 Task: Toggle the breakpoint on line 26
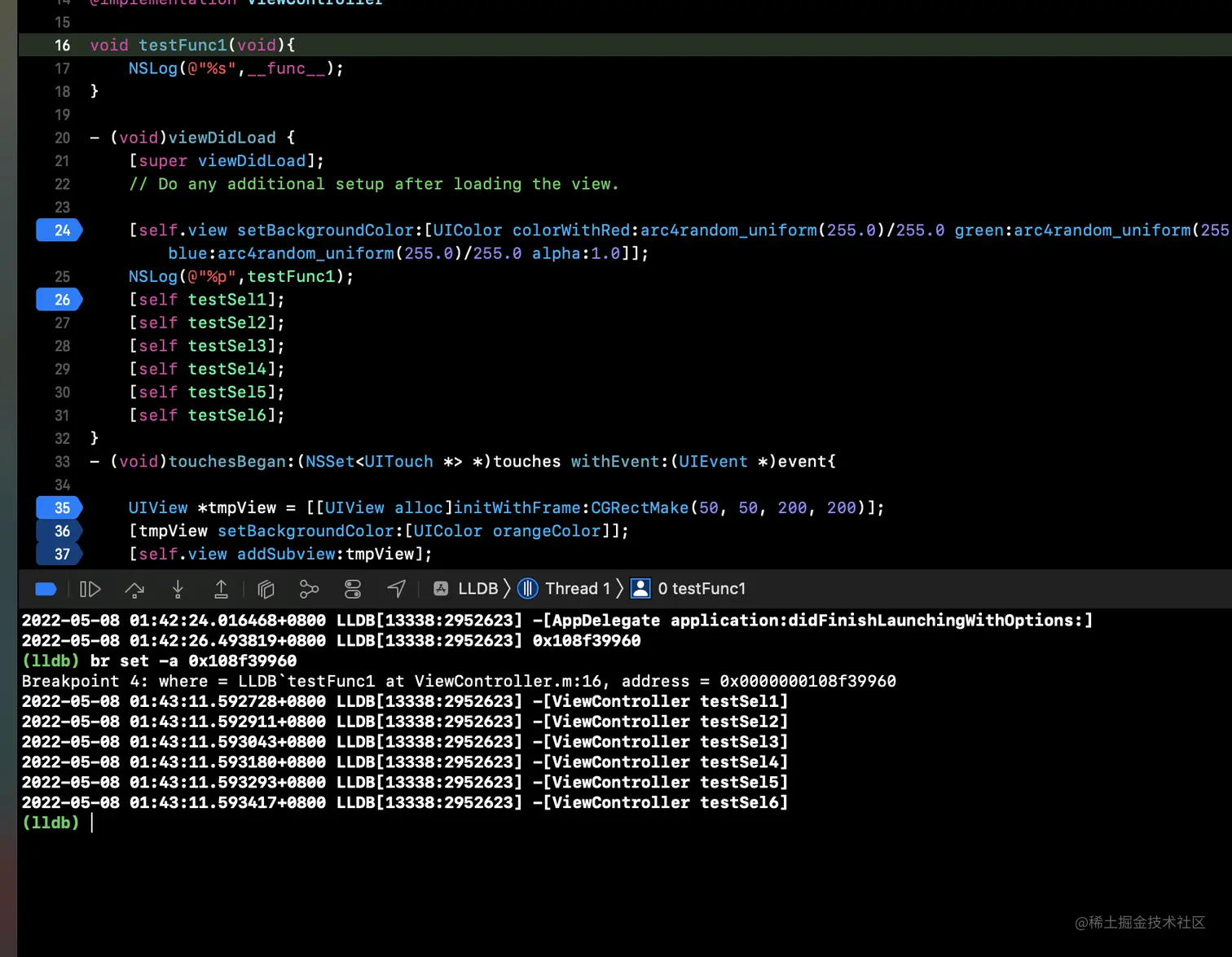[59, 300]
